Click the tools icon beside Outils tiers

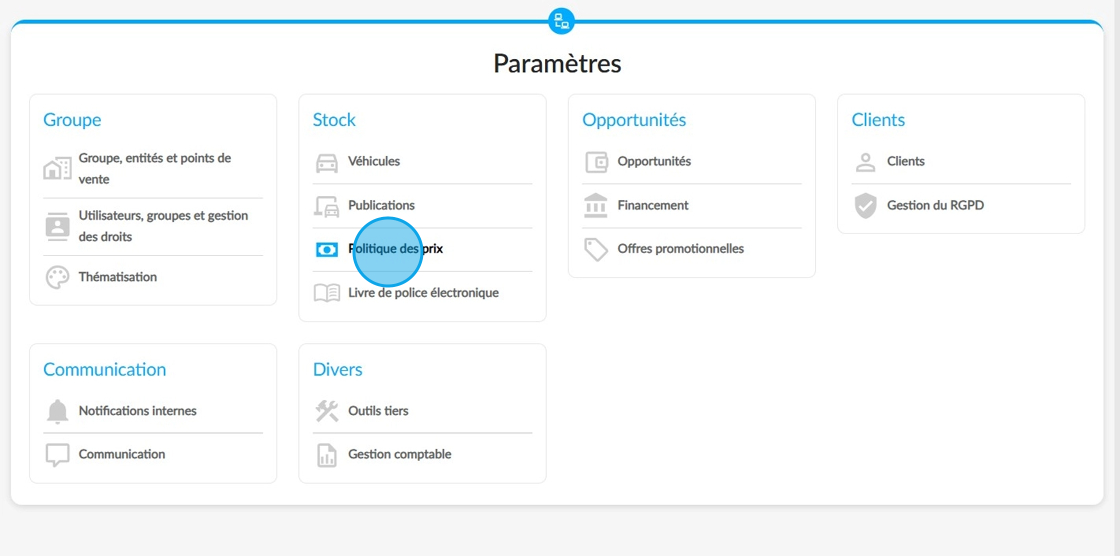[327, 412]
